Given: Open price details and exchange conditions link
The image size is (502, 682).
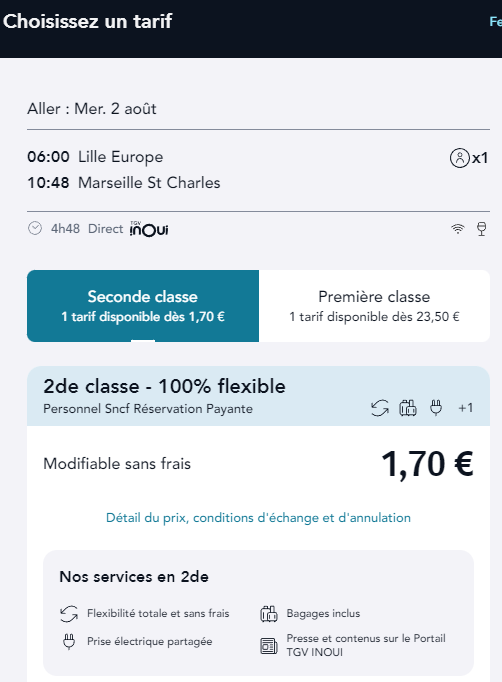Looking at the screenshot, I should coord(258,518).
